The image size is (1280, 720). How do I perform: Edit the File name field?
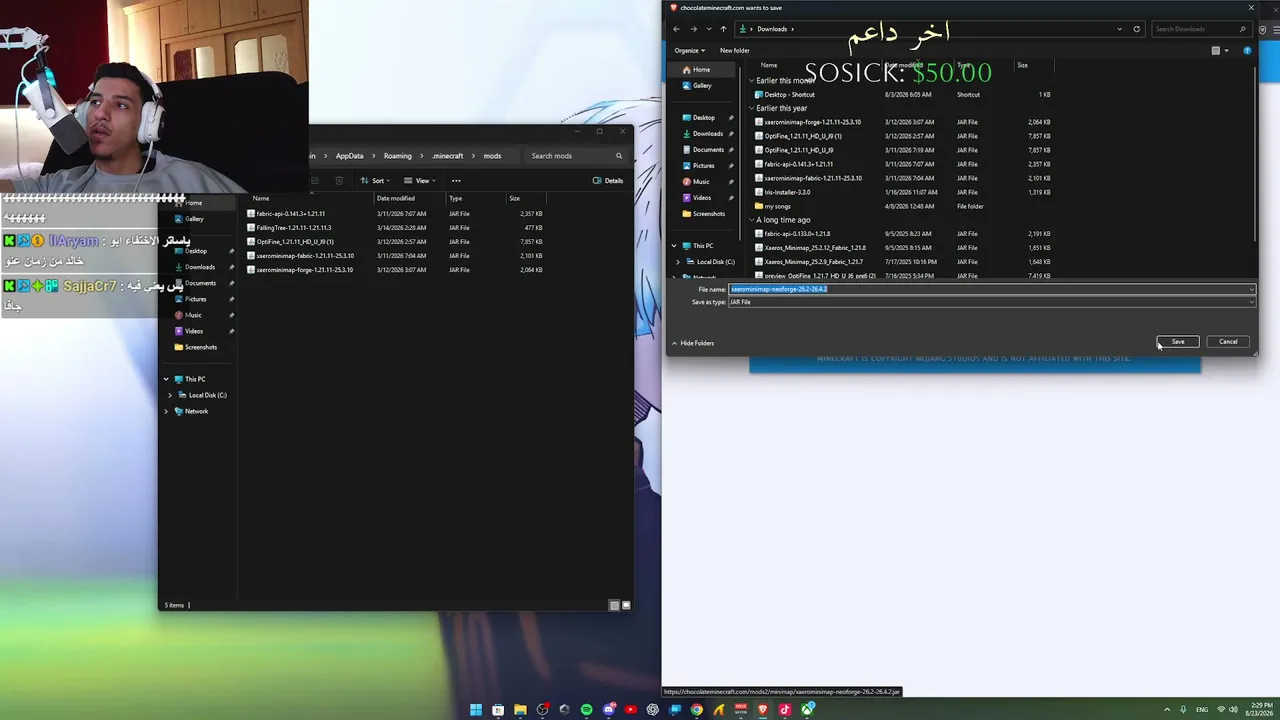[x=991, y=289]
